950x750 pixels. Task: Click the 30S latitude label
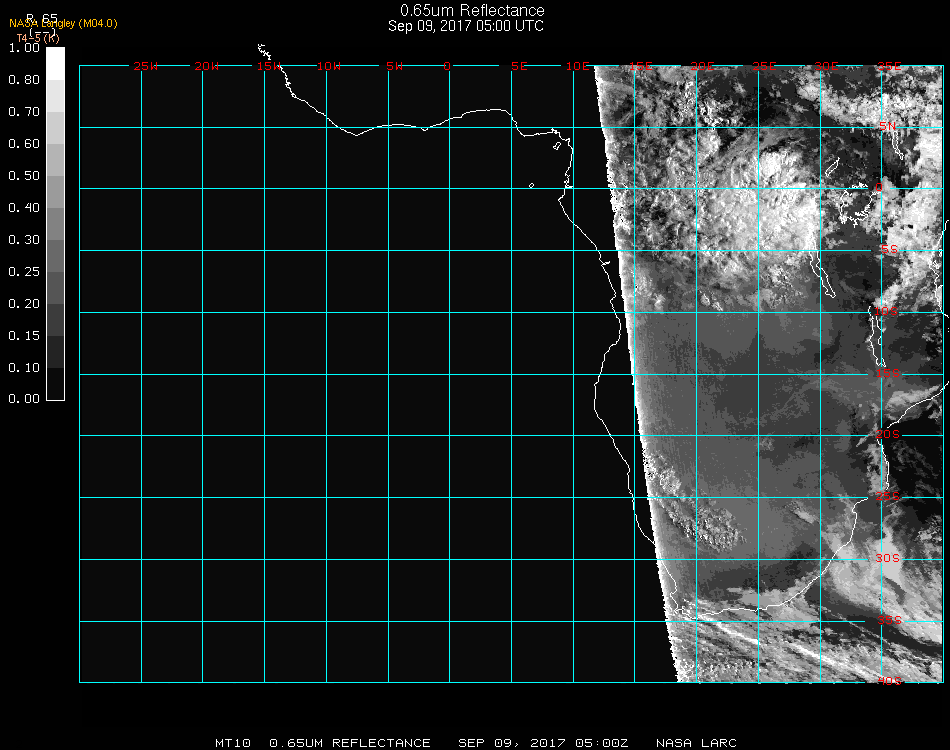(888, 558)
